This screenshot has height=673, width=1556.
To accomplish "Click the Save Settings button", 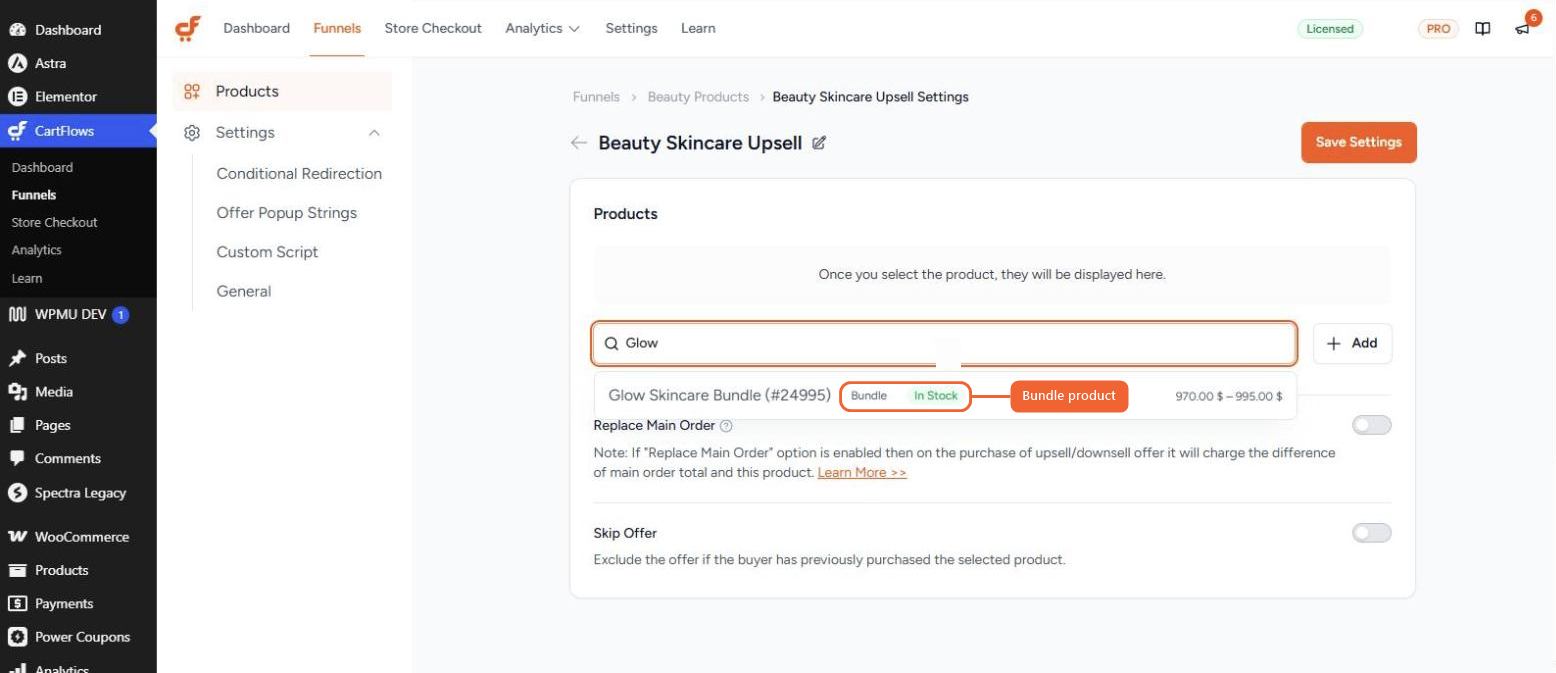I will tap(1358, 142).
